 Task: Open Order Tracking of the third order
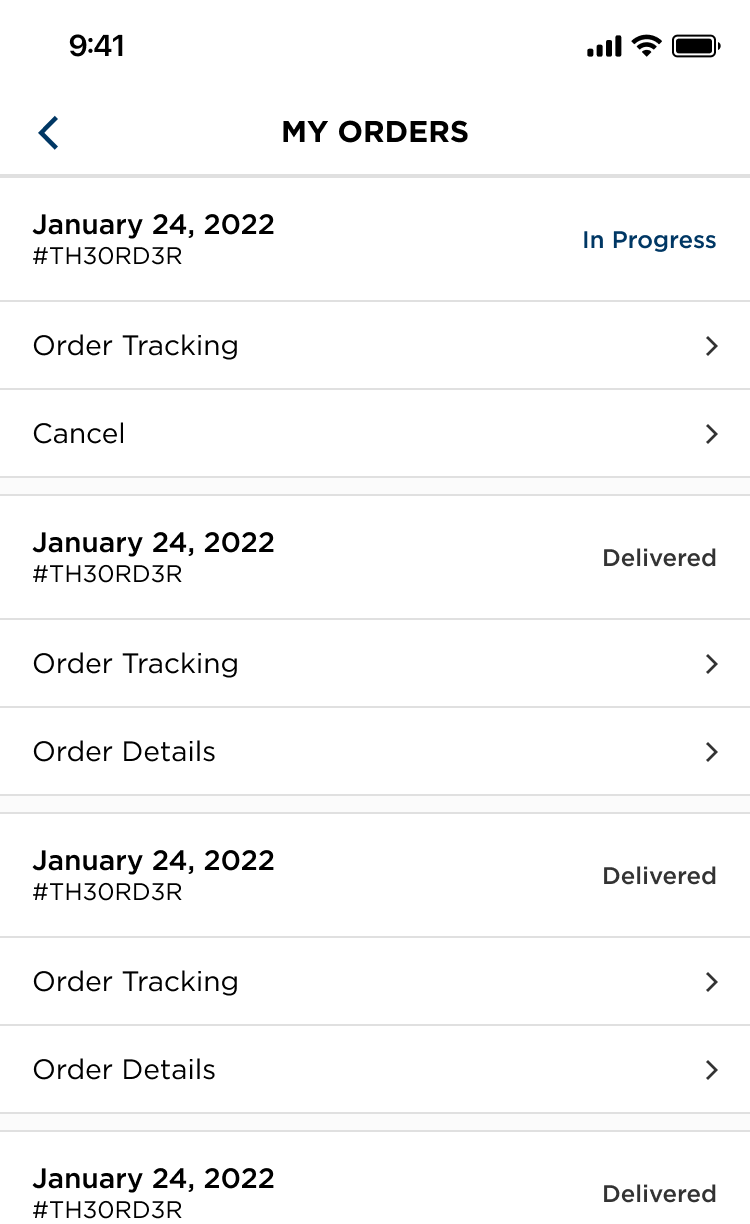click(x=136, y=982)
